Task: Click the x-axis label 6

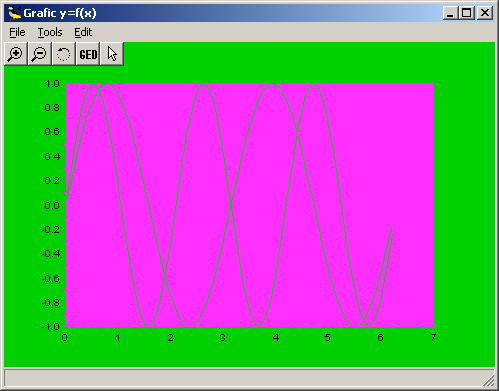Action: point(380,338)
